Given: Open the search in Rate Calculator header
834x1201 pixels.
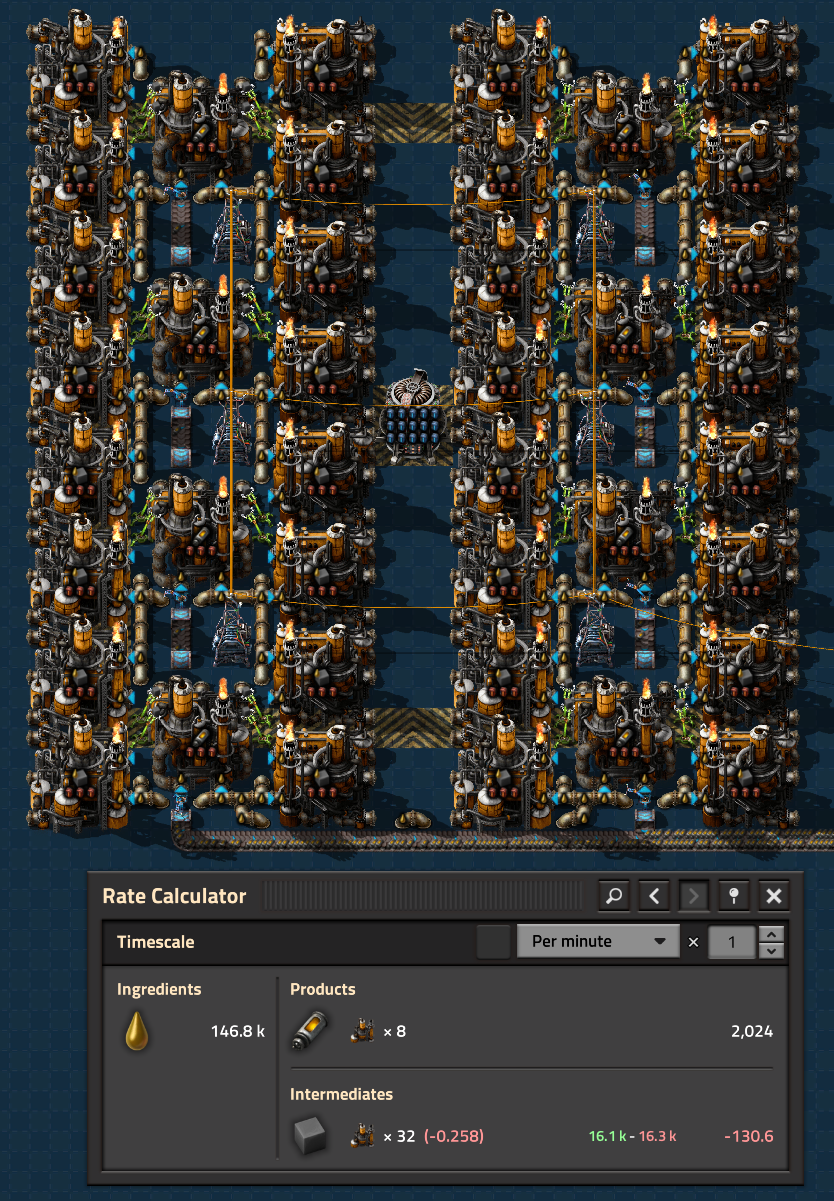Looking at the screenshot, I should (614, 896).
